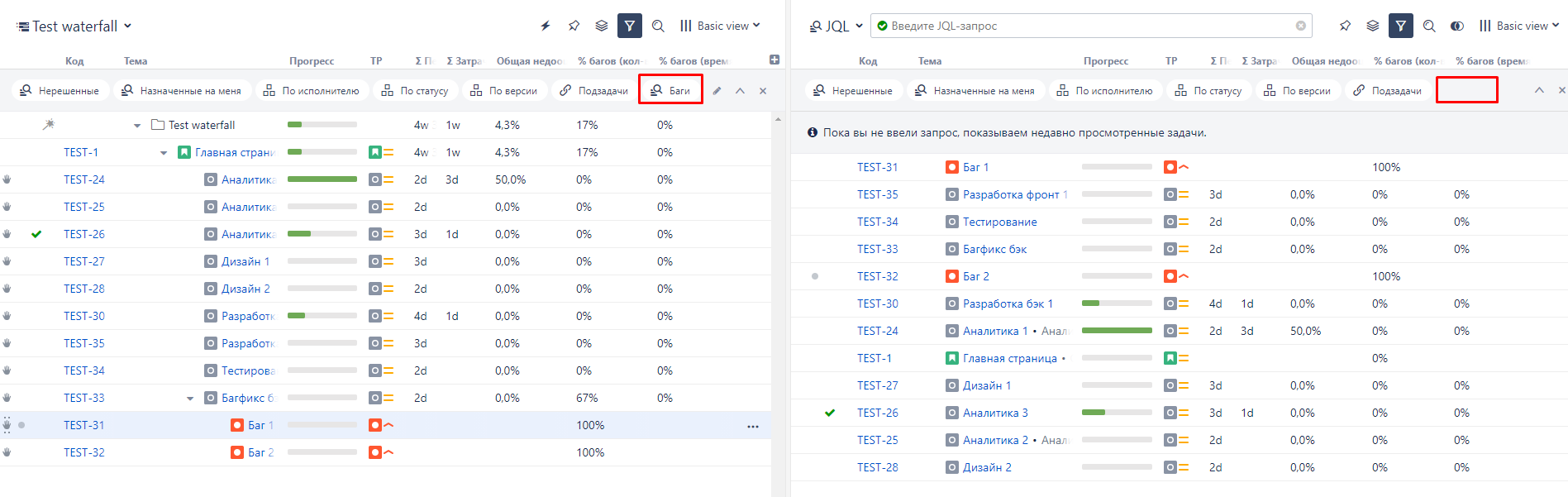
Task: Select По исполнителю grouping in left panel
Action: 312,91
